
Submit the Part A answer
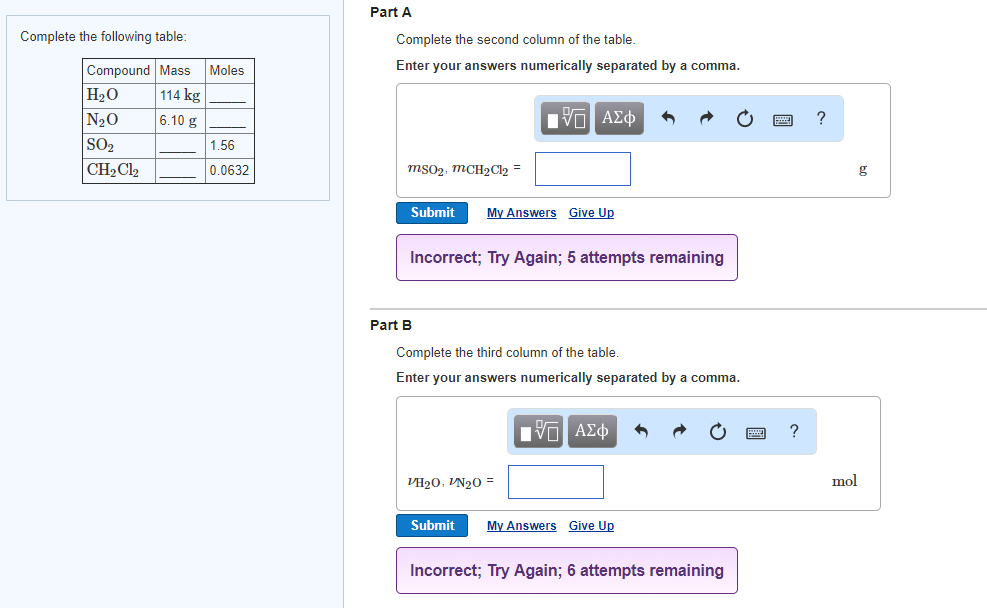tap(432, 213)
